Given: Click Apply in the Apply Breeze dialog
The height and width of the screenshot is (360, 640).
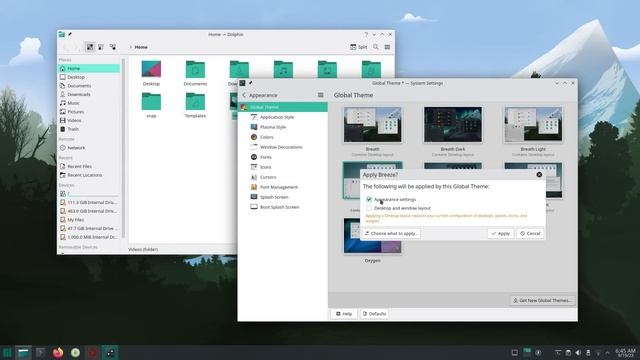Looking at the screenshot, I should click(x=501, y=233).
